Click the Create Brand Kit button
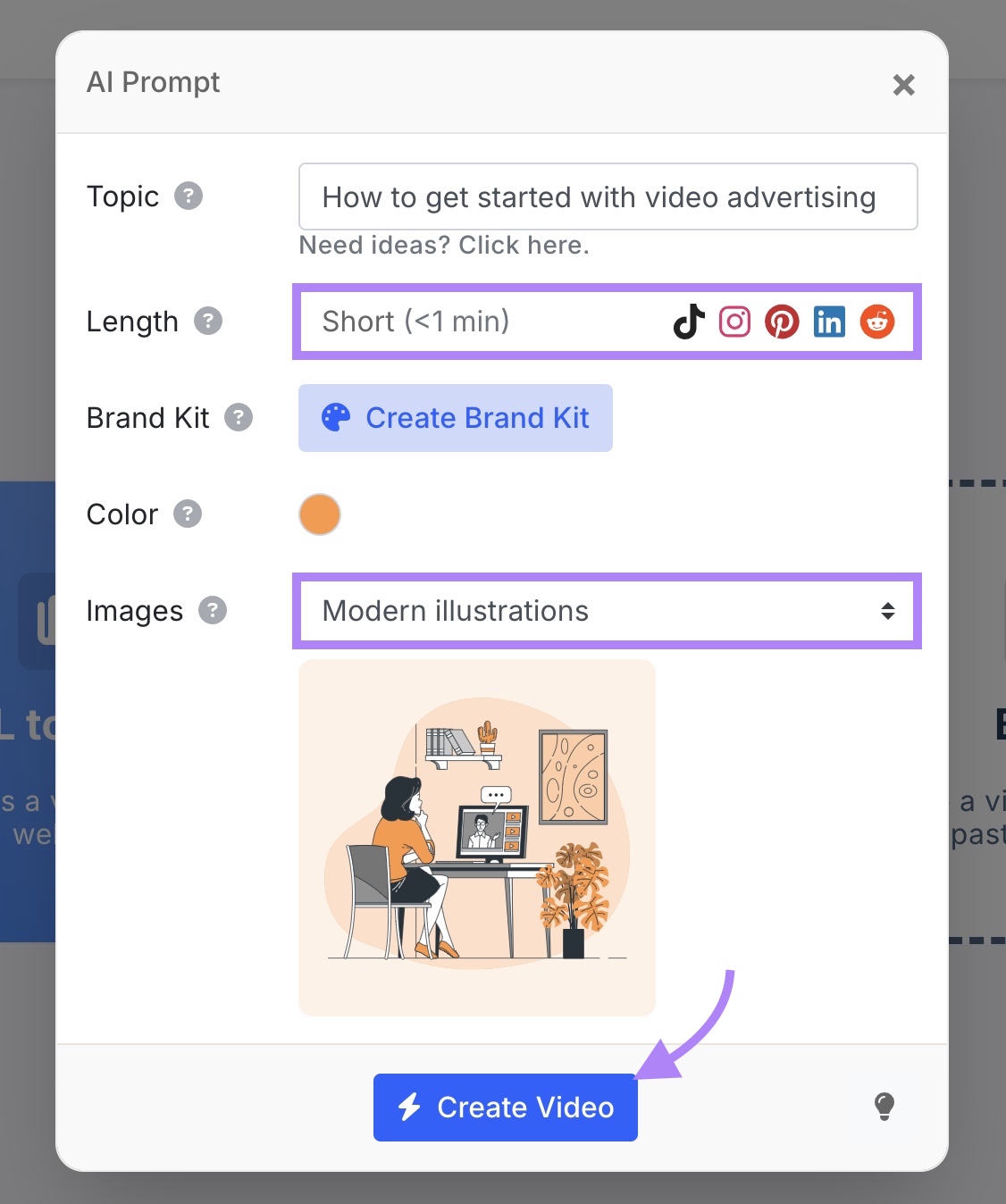This screenshot has height=1204, width=1006. 455,417
